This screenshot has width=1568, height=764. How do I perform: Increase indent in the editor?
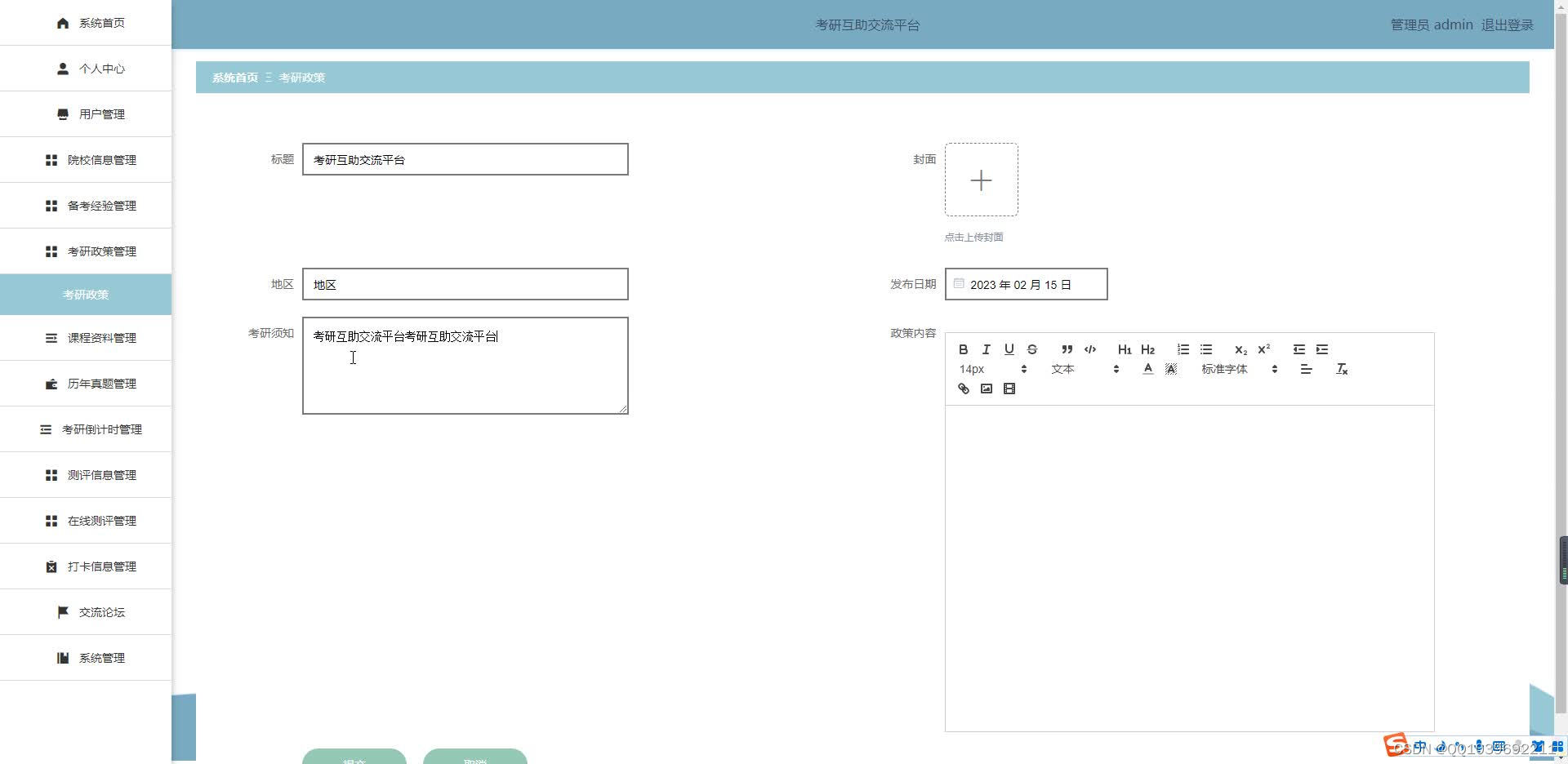point(1321,349)
